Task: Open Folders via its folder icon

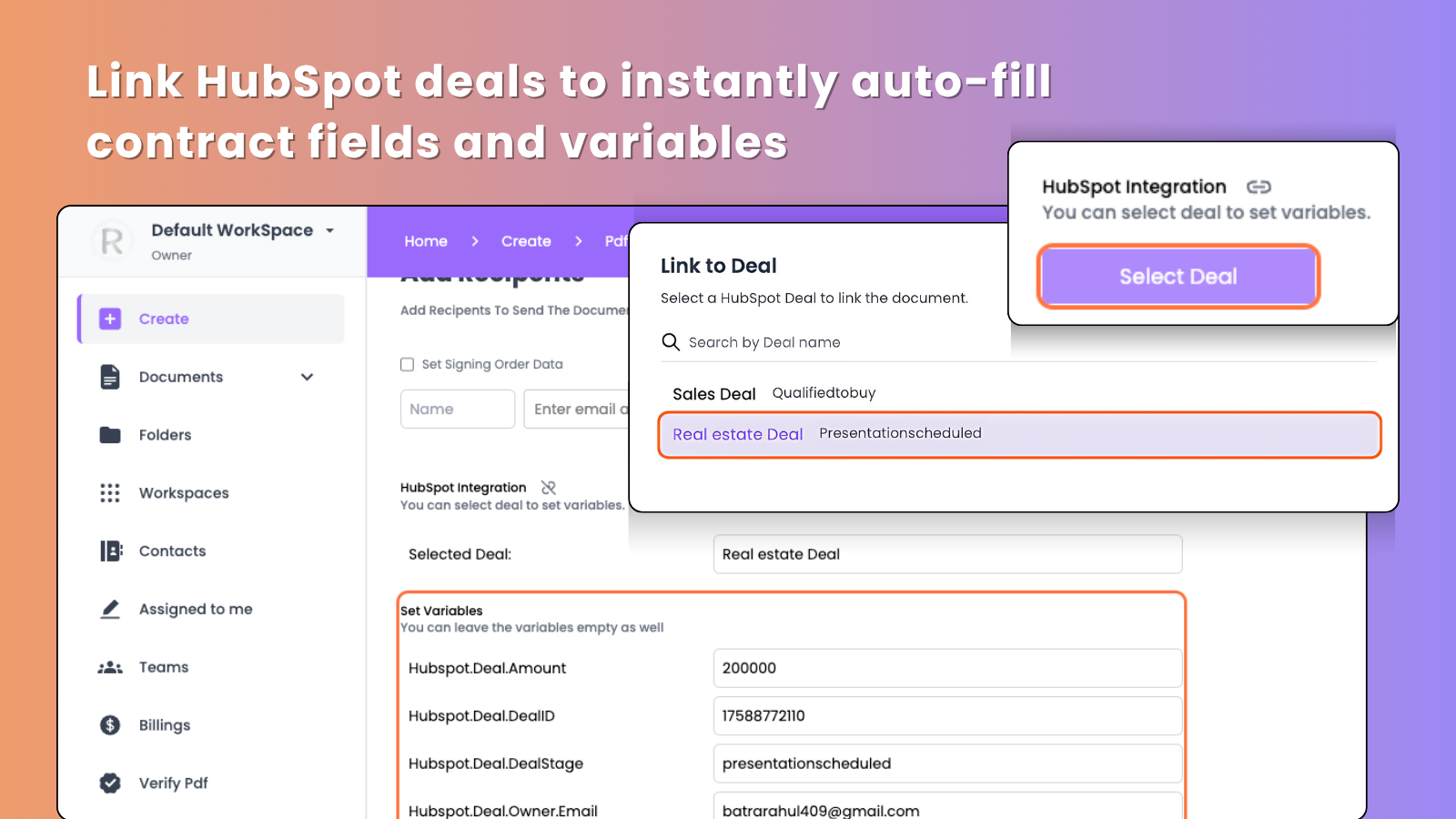Action: [110, 435]
